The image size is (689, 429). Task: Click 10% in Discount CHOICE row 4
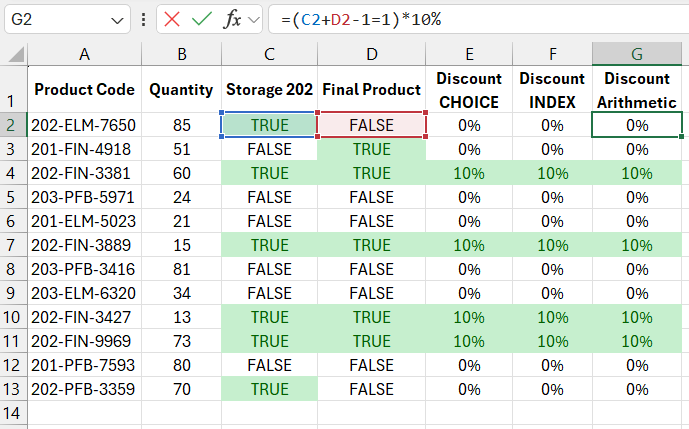click(x=469, y=173)
